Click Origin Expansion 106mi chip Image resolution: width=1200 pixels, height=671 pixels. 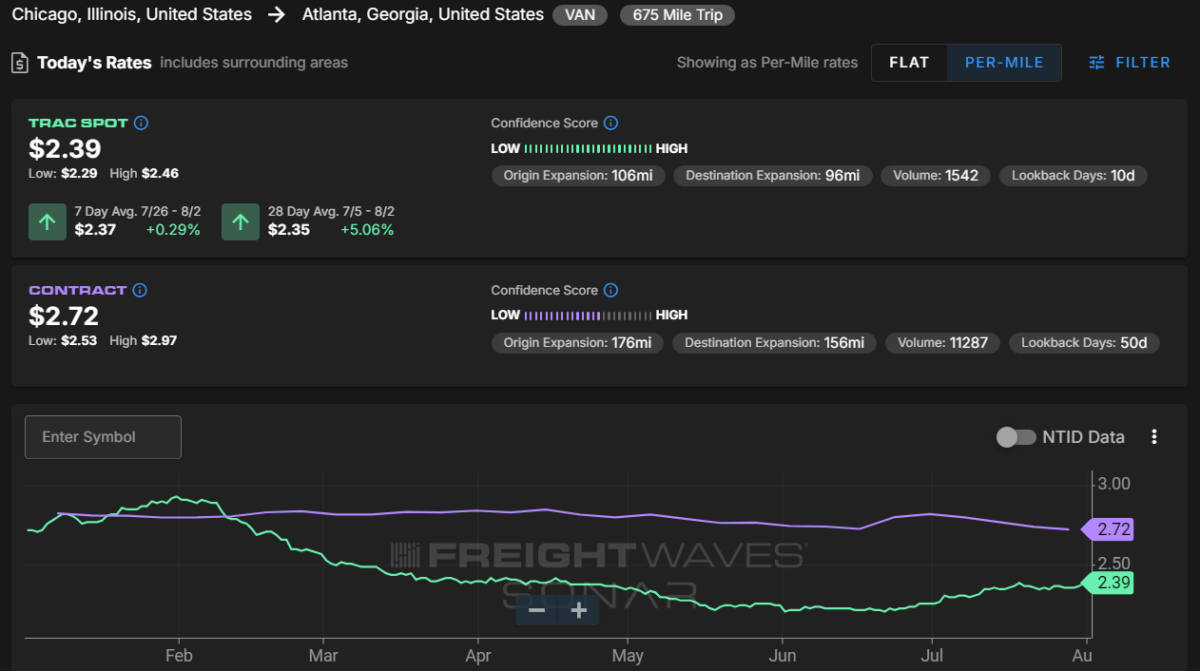point(578,175)
